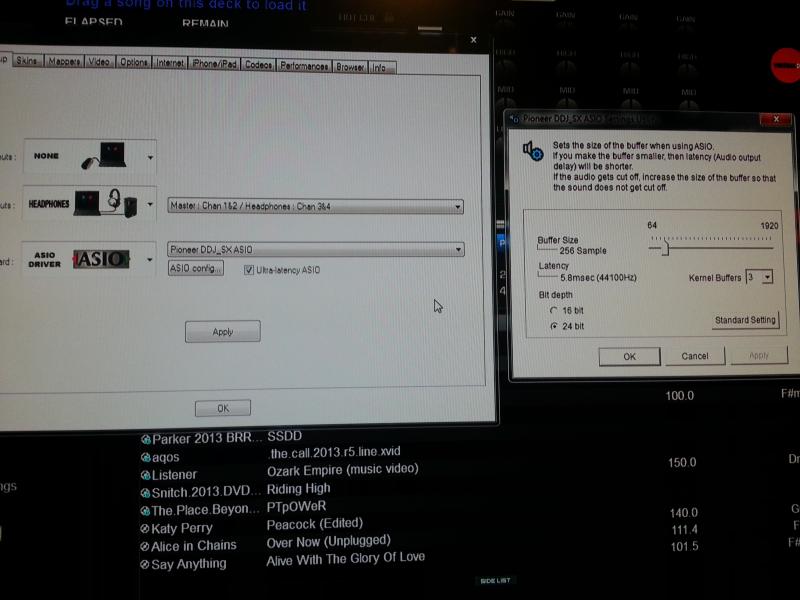Select 24 bit depth option
This screenshot has width=800, height=600.
pos(554,326)
